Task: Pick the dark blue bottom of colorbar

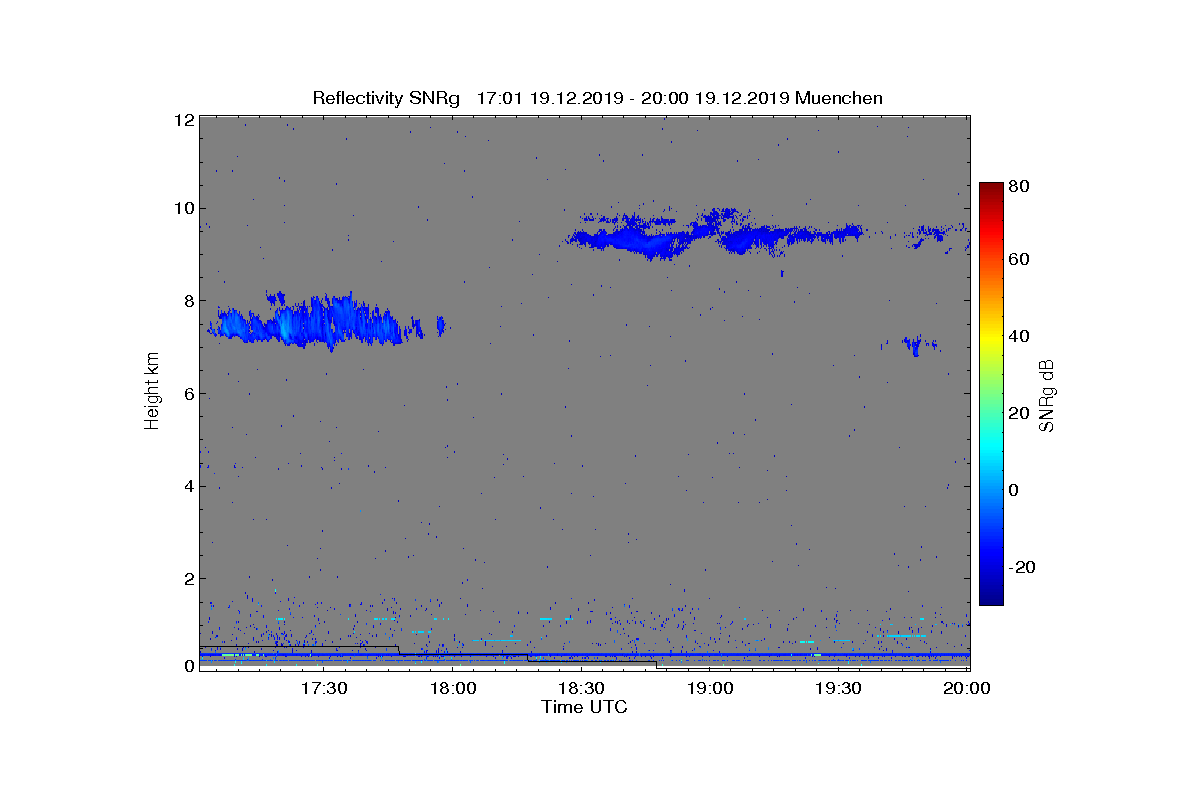Action: click(991, 597)
